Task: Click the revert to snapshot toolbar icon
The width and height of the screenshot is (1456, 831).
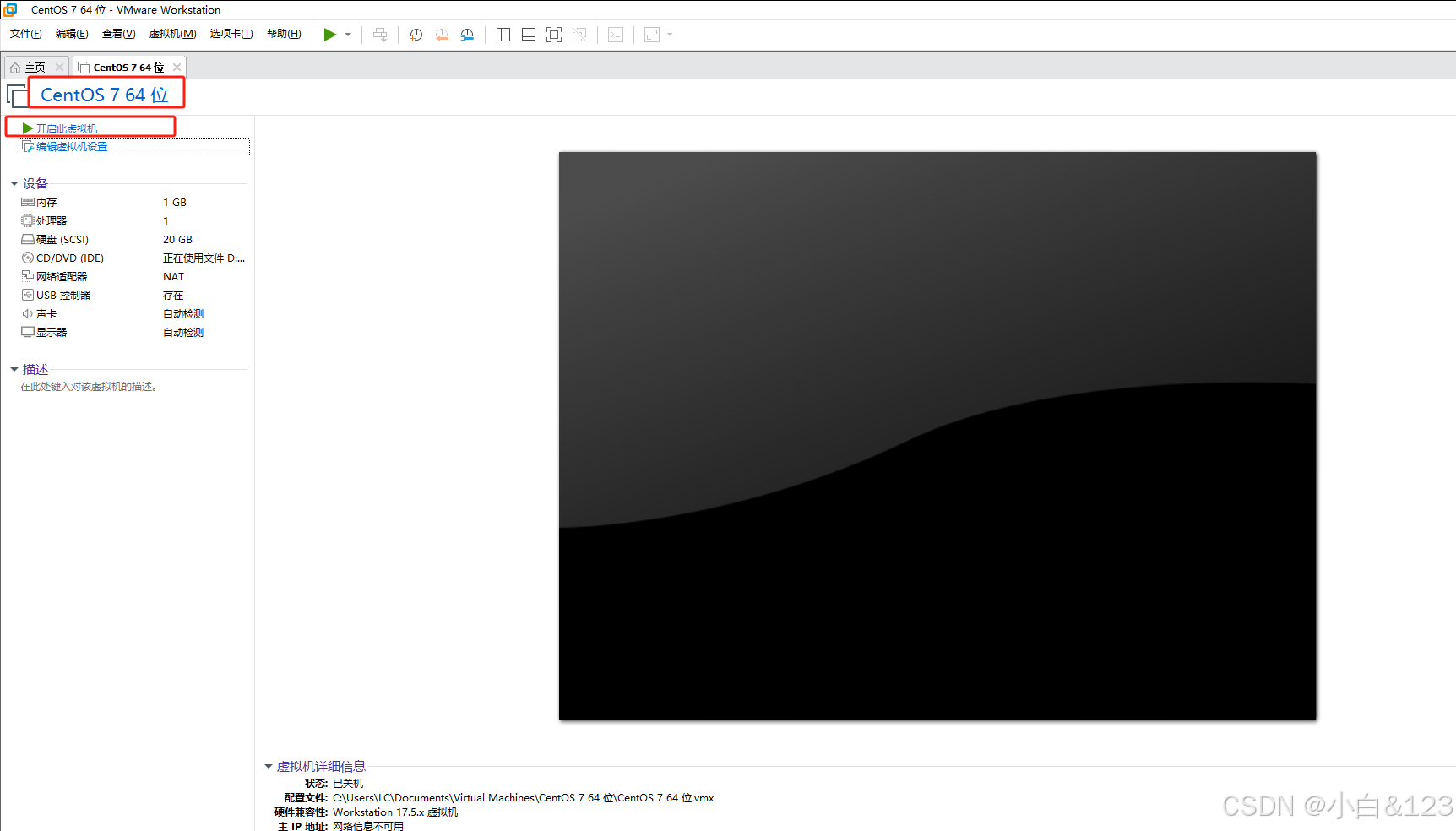Action: click(x=442, y=35)
